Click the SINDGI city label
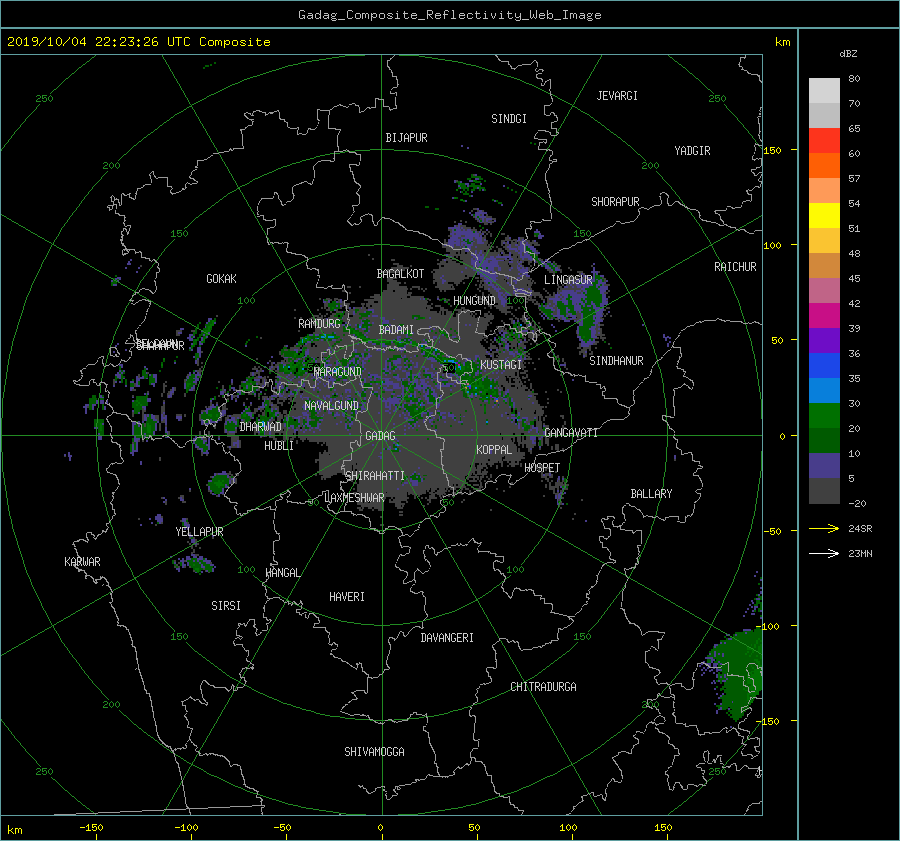The image size is (900, 841). point(509,119)
